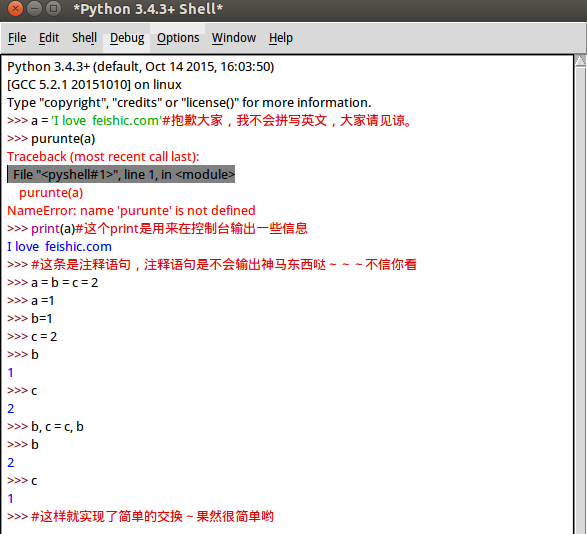Click the NameError message line
Screen dimensions: 587x534
(131, 210)
